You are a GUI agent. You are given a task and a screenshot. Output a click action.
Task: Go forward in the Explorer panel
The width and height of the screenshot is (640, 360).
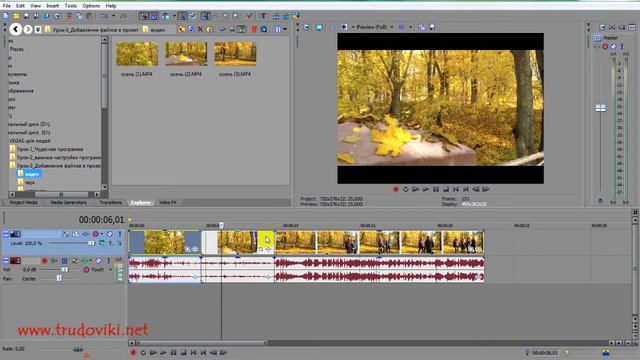coord(28,29)
